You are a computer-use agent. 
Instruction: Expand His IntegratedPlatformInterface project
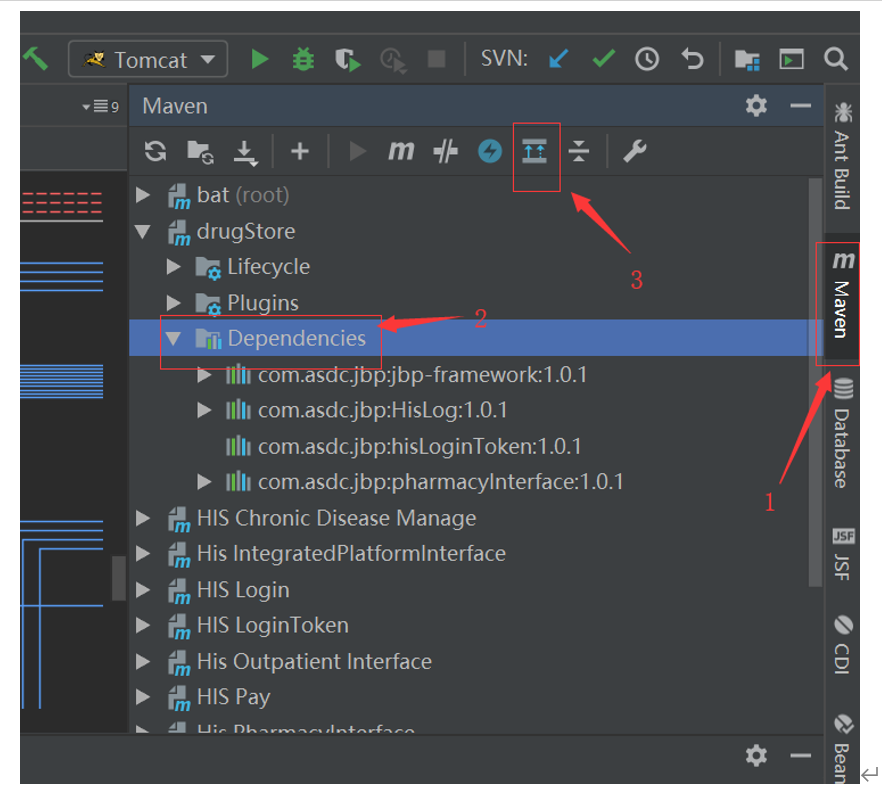click(x=143, y=554)
